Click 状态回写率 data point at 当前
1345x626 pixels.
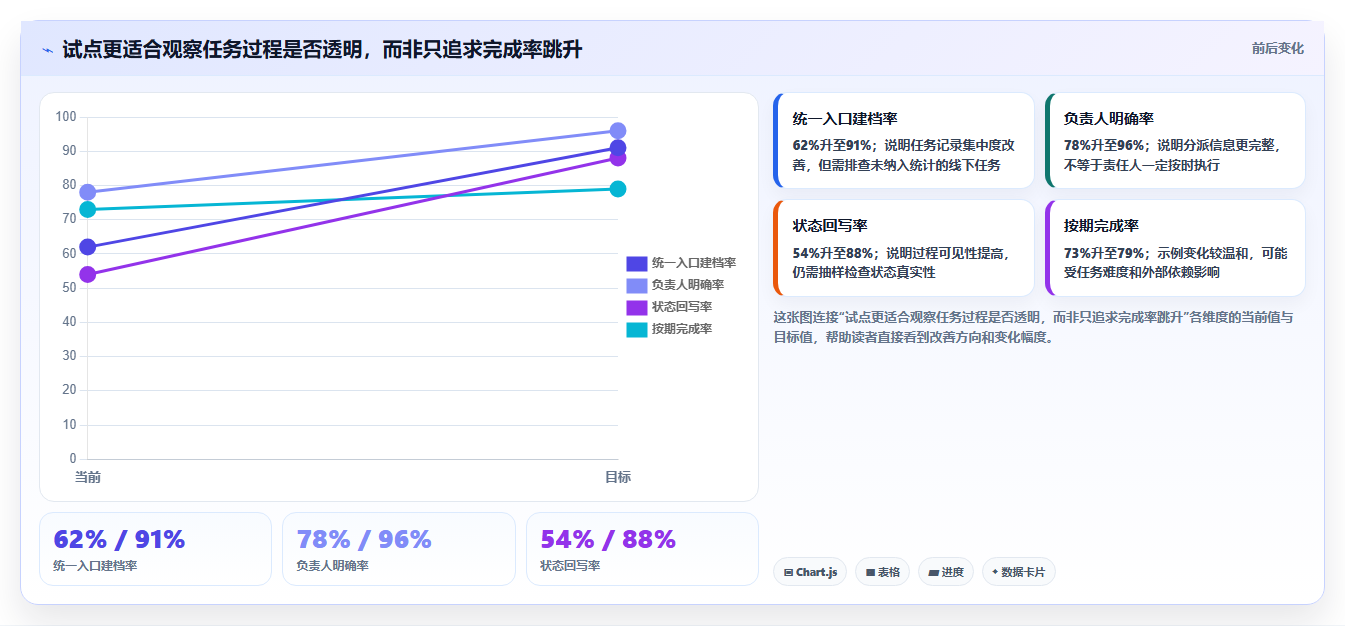(x=87, y=274)
